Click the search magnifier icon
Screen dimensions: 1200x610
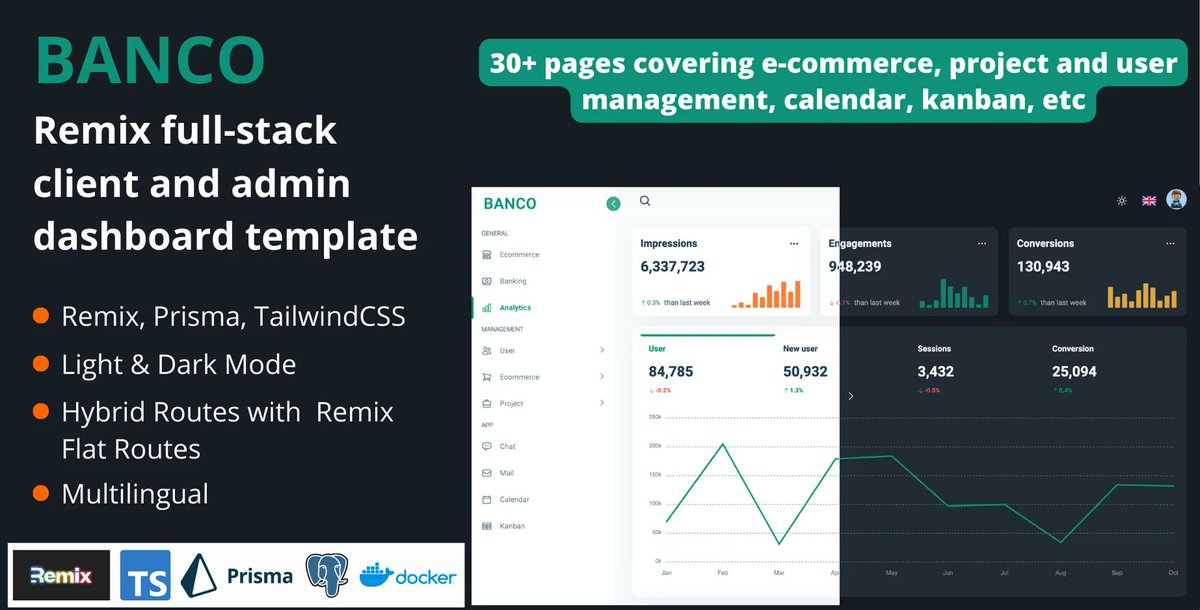pyautogui.click(x=644, y=201)
